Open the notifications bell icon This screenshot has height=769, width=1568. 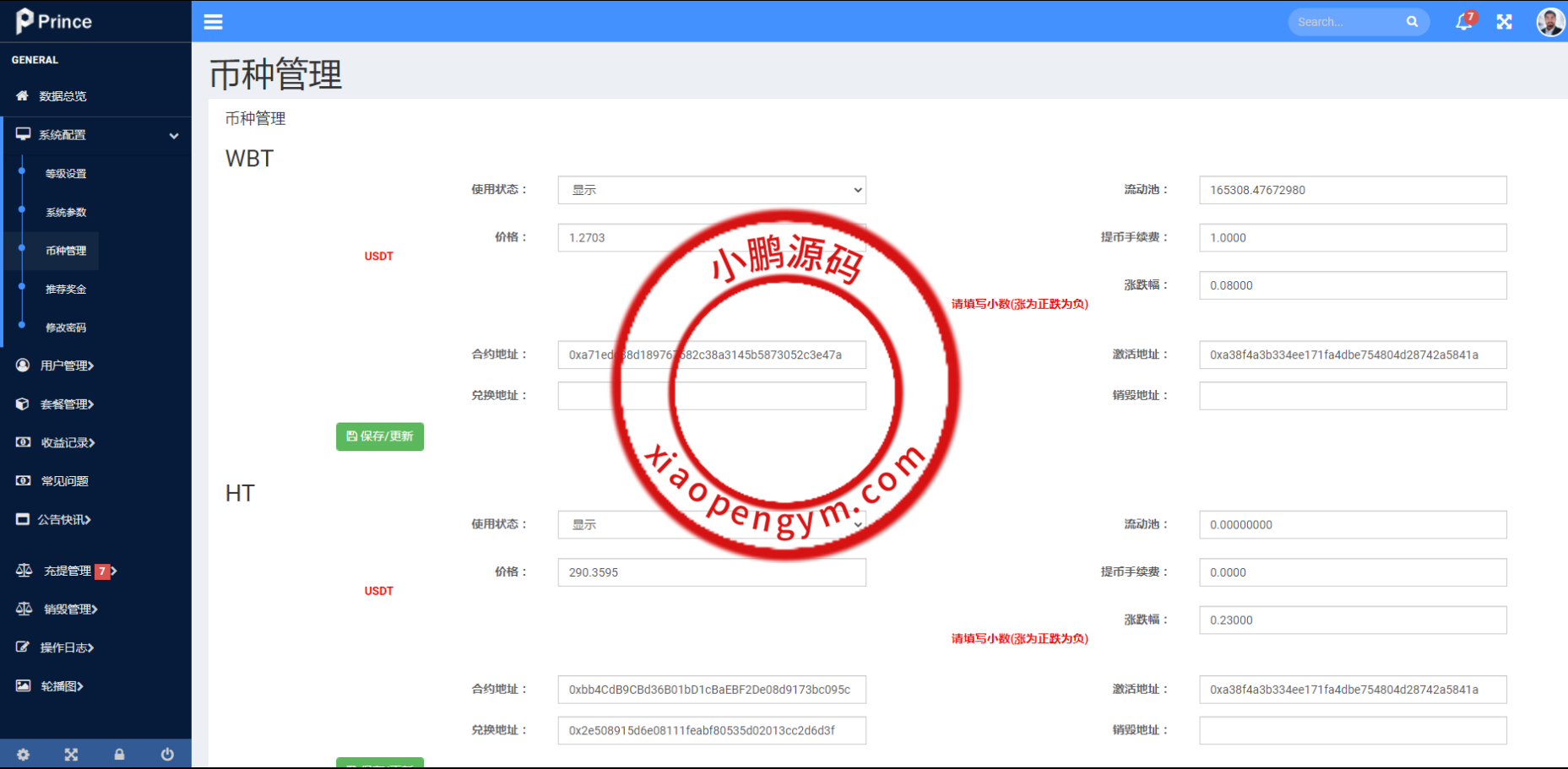1463,22
